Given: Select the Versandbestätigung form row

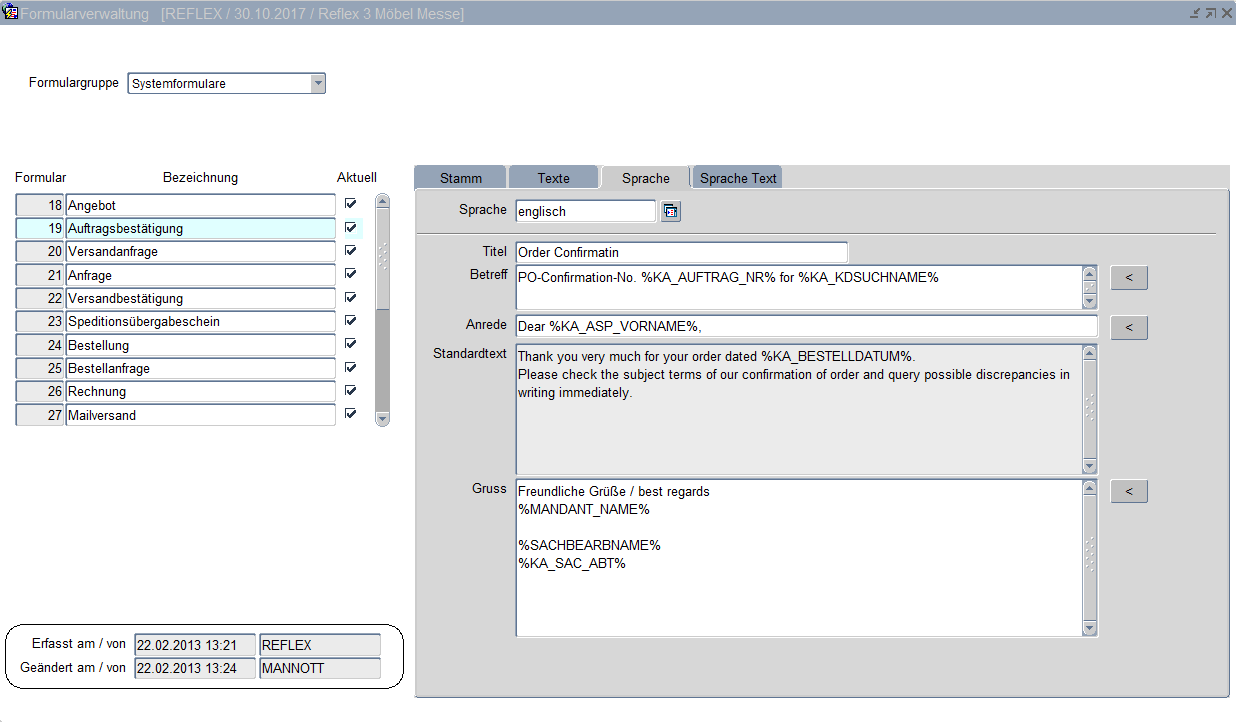Looking at the screenshot, I should 200,299.
